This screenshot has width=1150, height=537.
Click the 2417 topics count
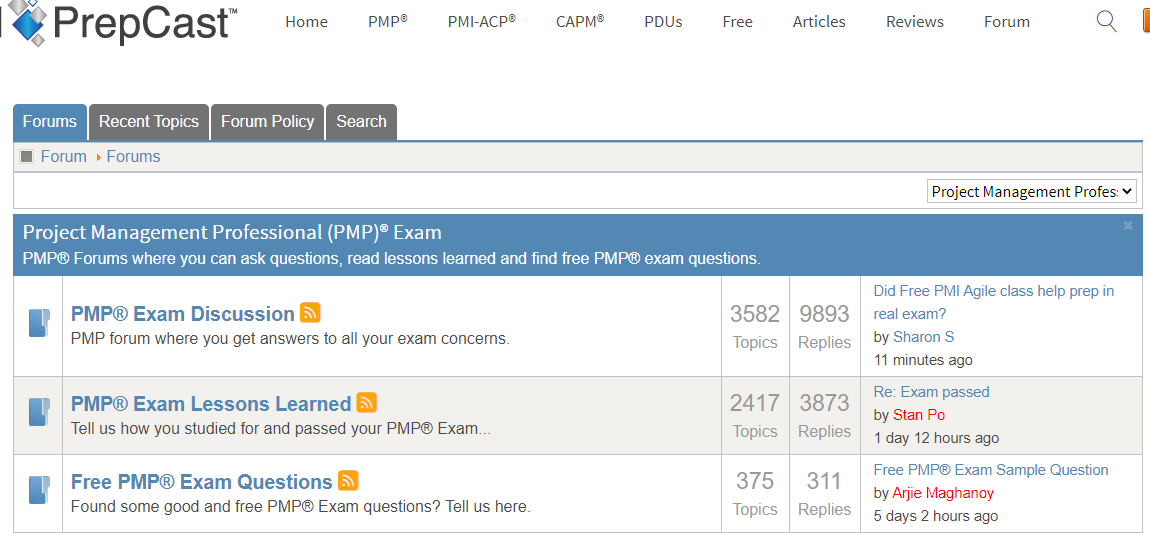(755, 403)
